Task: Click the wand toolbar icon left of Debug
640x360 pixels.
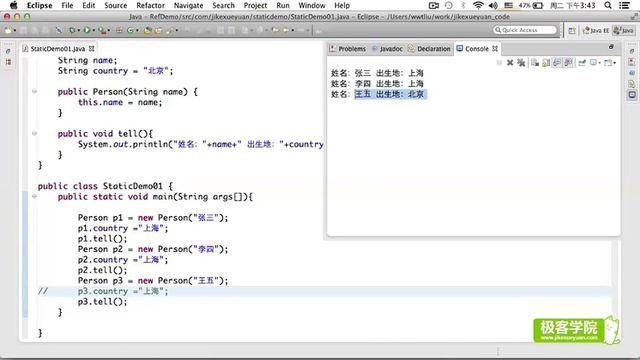Action: coord(59,30)
